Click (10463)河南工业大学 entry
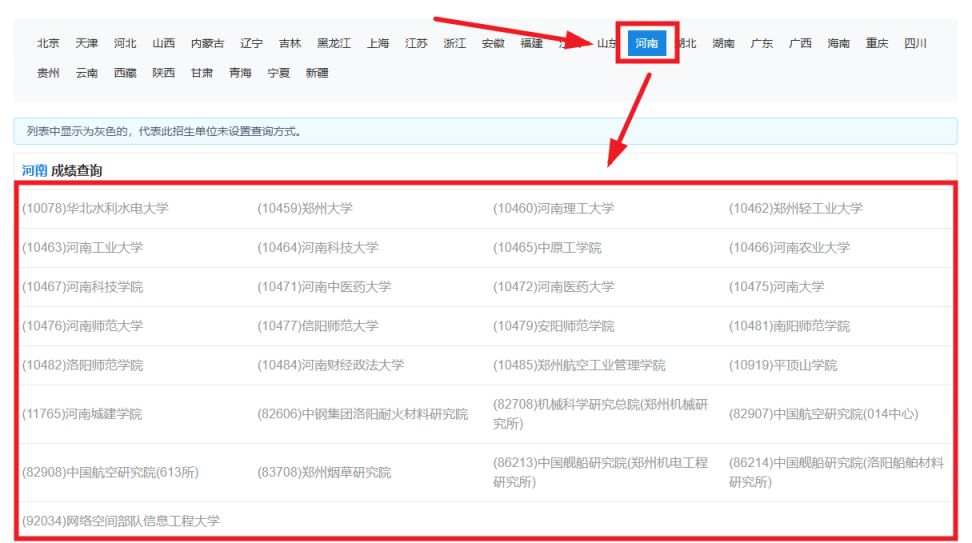 pyautogui.click(x=82, y=247)
